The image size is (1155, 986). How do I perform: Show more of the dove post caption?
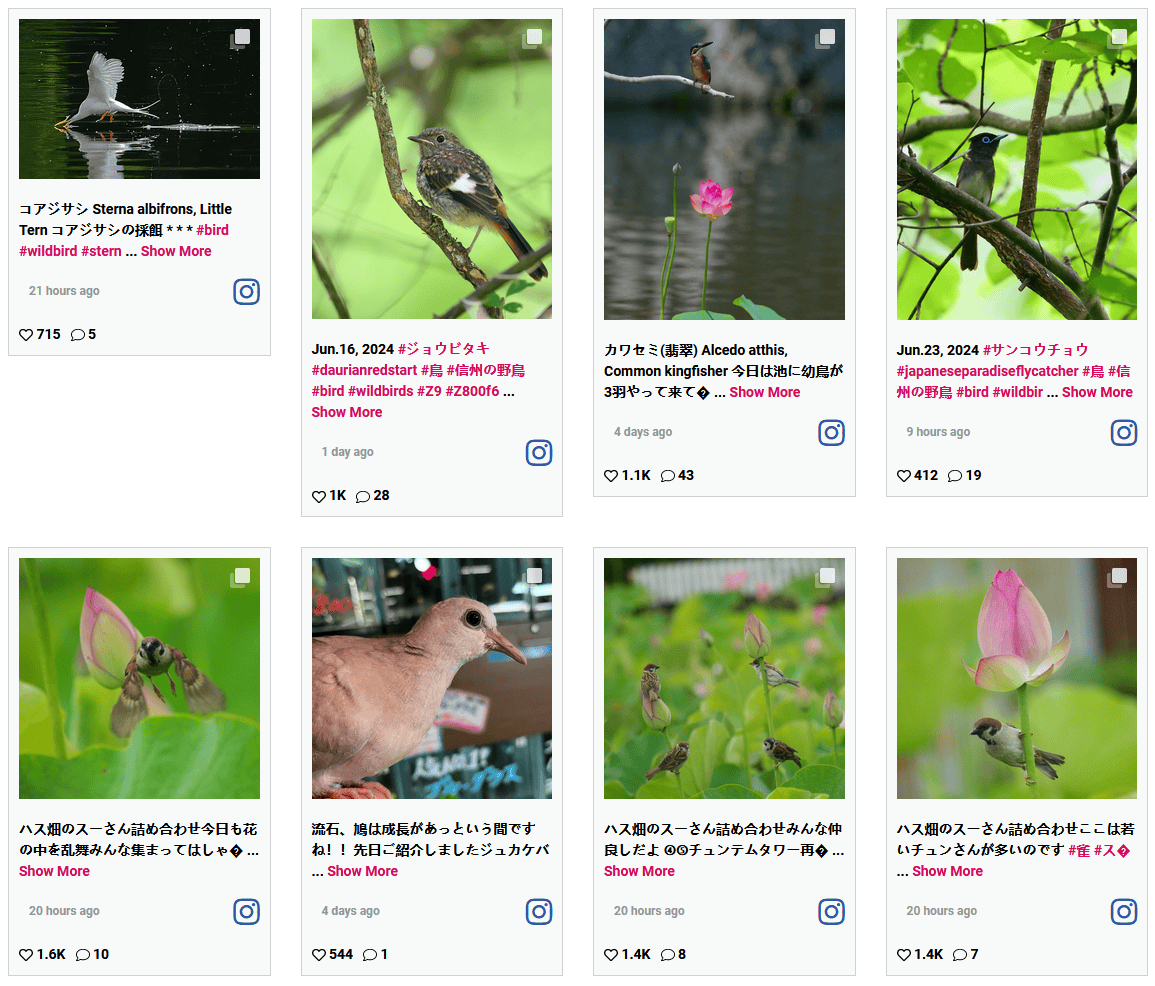click(362, 871)
